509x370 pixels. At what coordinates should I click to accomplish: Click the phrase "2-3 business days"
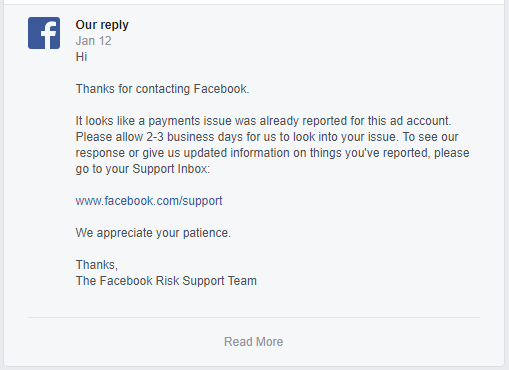click(x=195, y=137)
